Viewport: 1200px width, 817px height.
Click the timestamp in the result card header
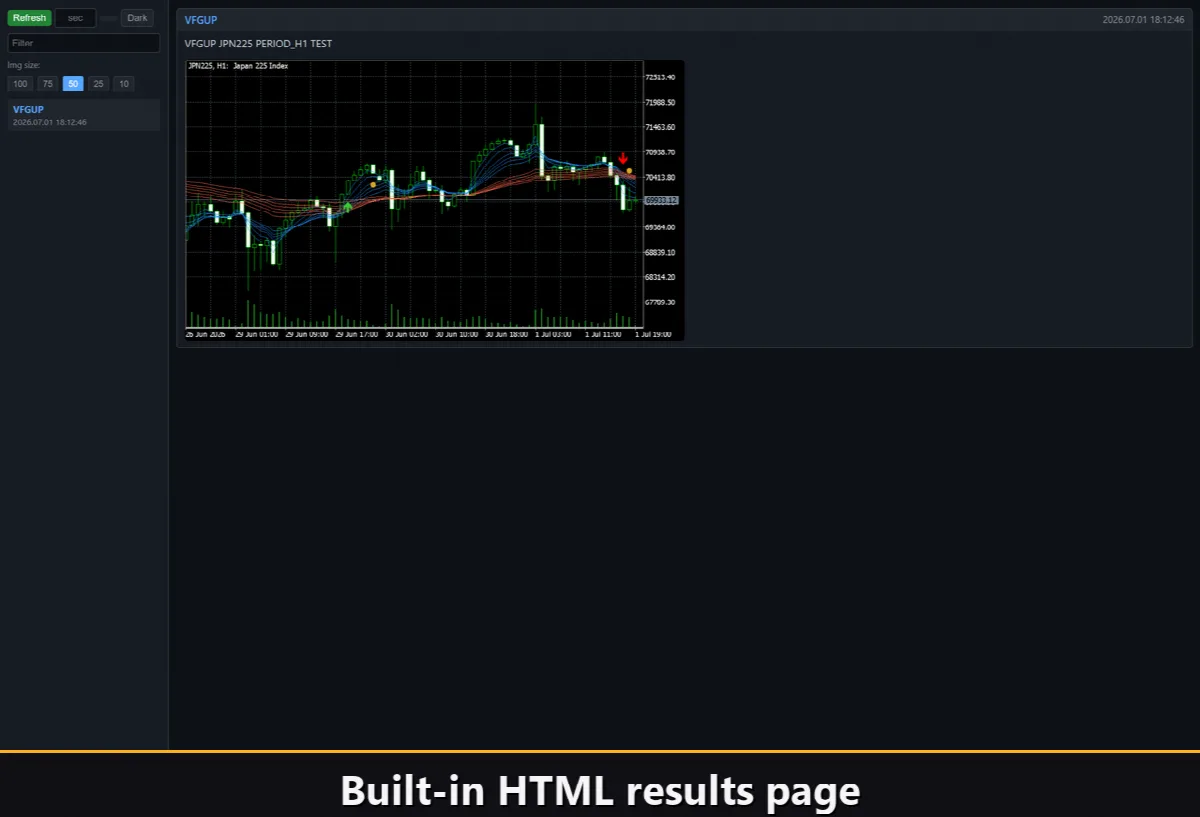click(x=1143, y=20)
